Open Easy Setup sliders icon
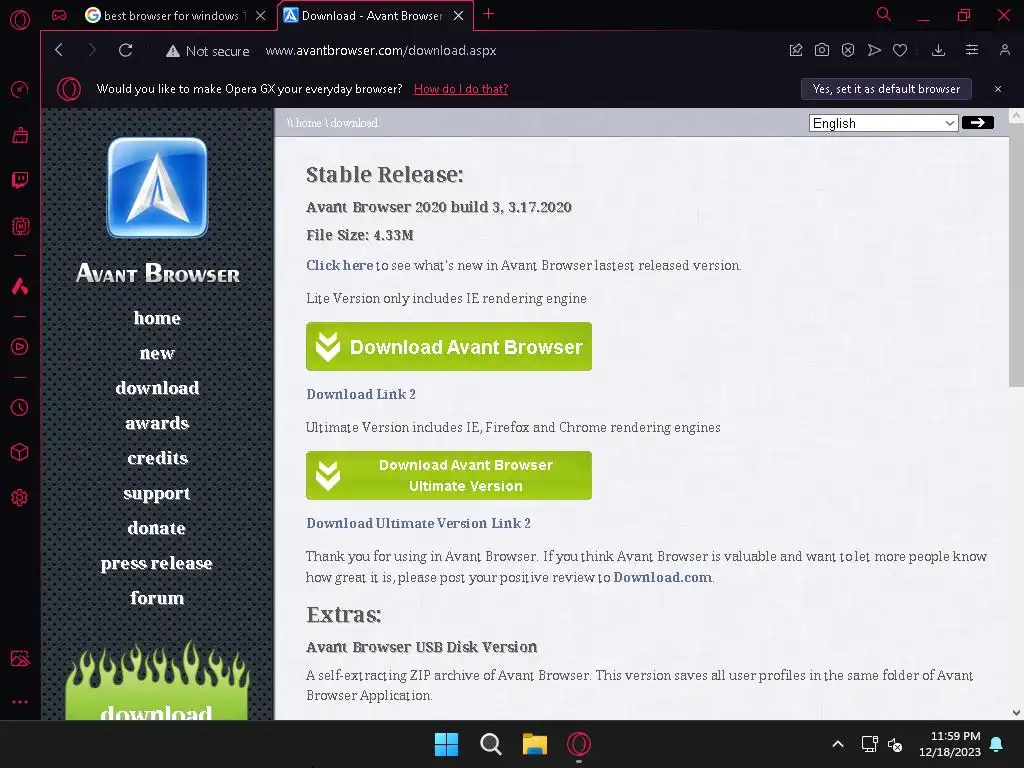The image size is (1024, 768). click(972, 50)
